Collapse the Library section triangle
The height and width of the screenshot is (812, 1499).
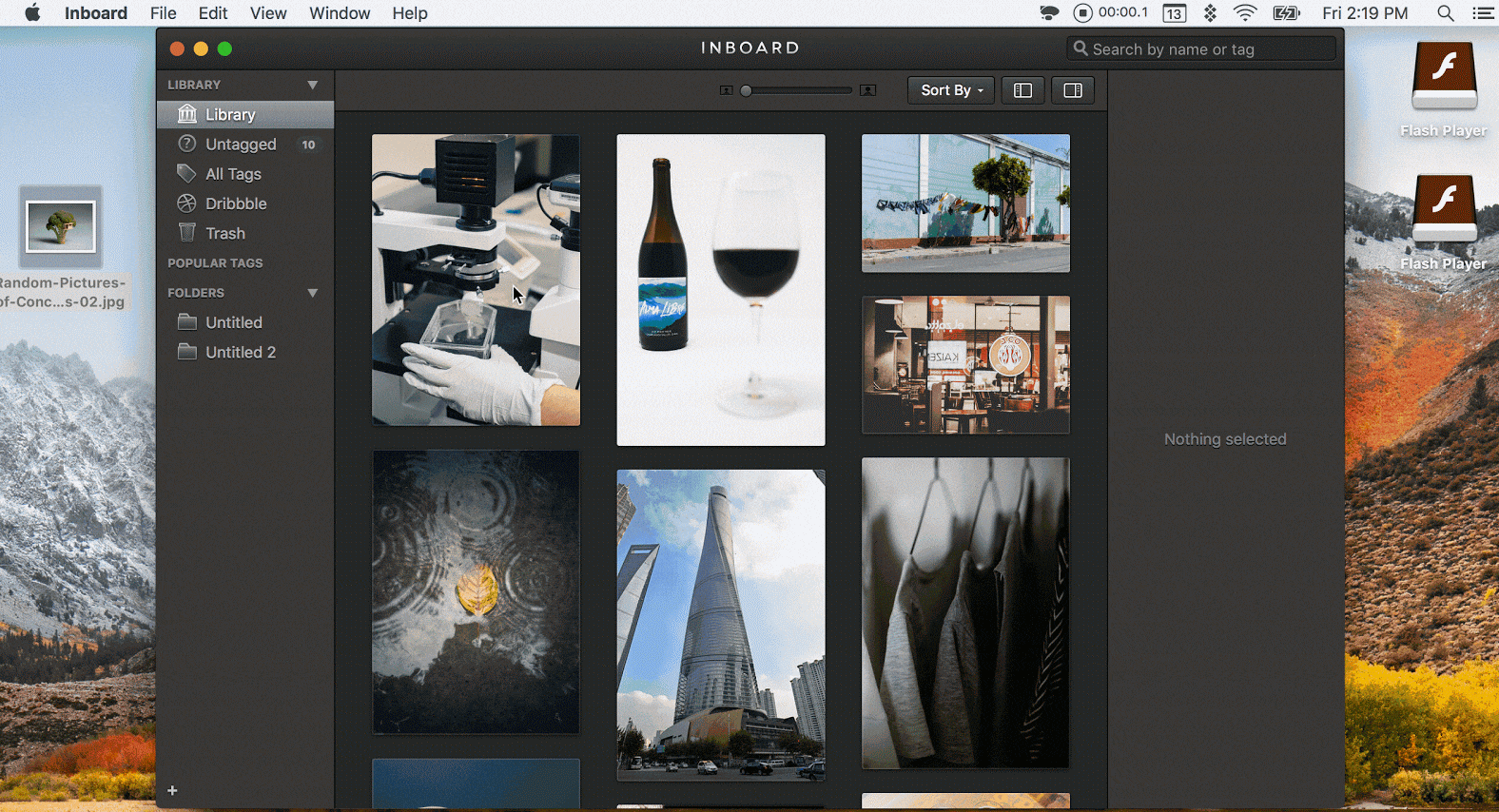312,85
